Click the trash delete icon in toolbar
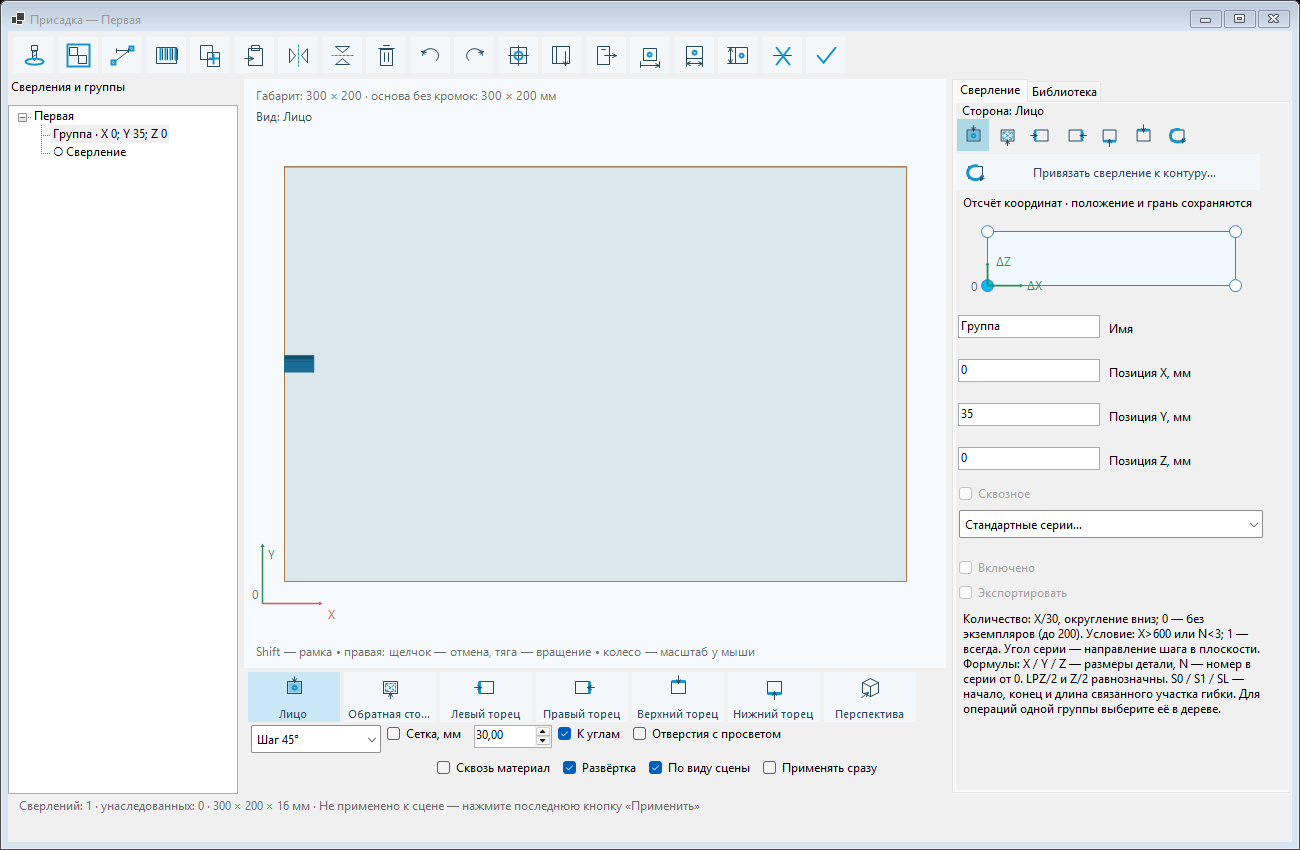This screenshot has width=1300, height=850. [386, 56]
